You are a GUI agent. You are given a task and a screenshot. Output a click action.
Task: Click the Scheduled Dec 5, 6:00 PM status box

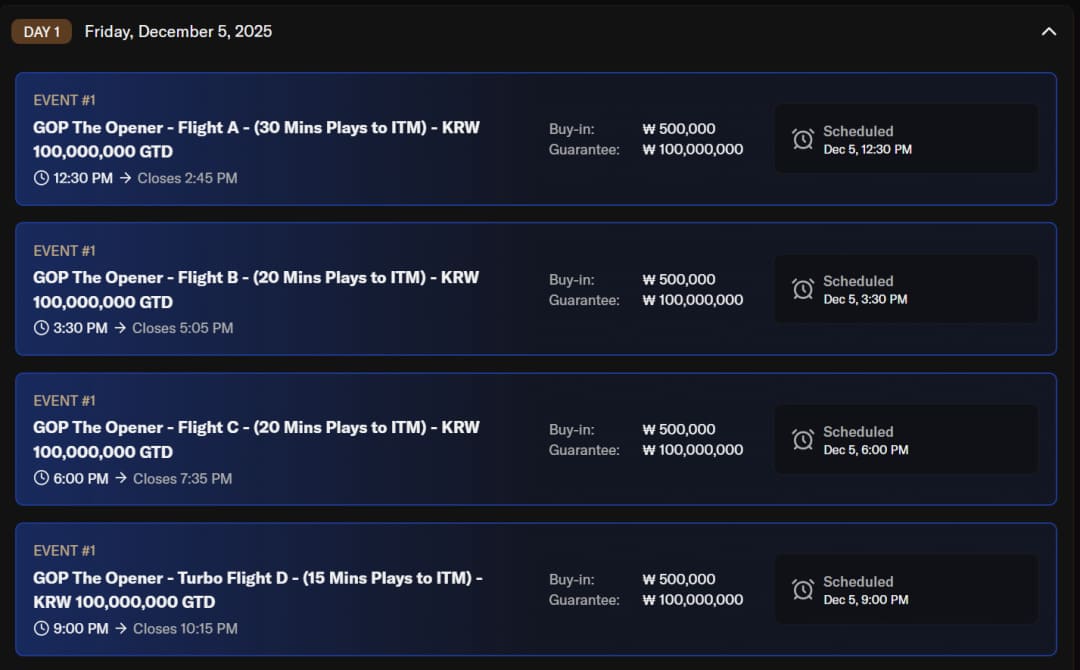[x=905, y=440]
